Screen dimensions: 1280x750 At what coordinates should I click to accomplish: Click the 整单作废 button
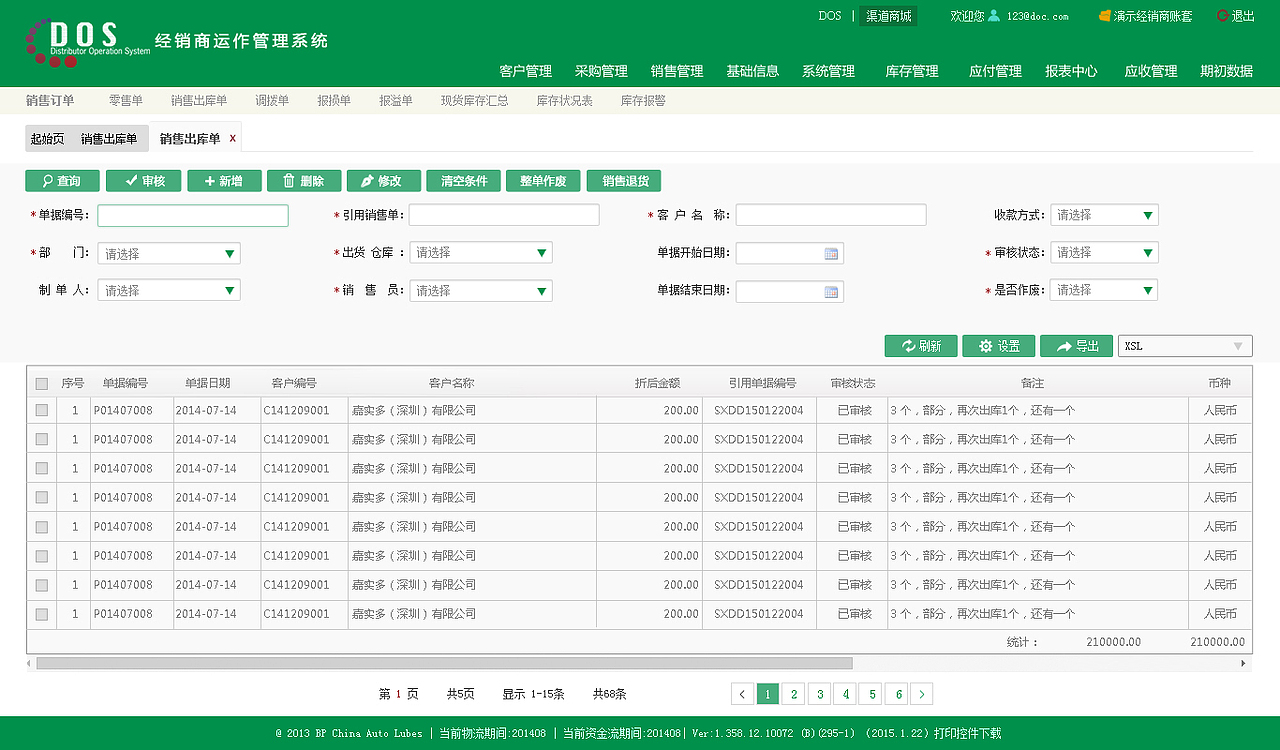(x=543, y=181)
